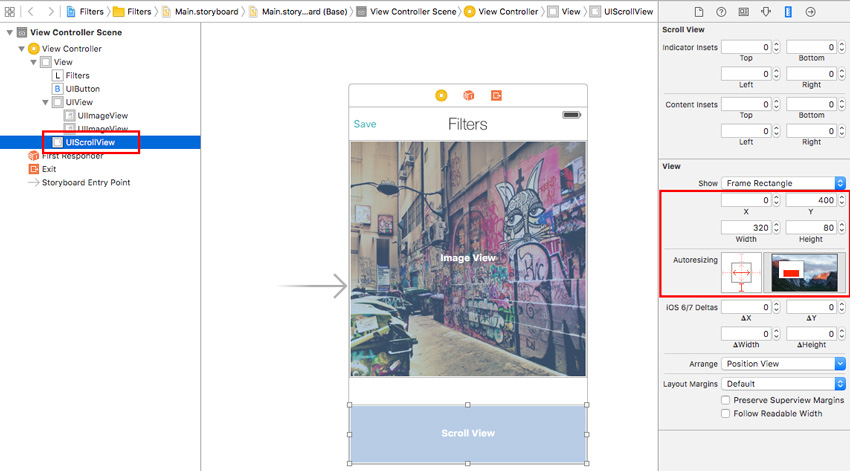Click the Indicator Insets Bottom field
850x471 pixels.
(811, 47)
